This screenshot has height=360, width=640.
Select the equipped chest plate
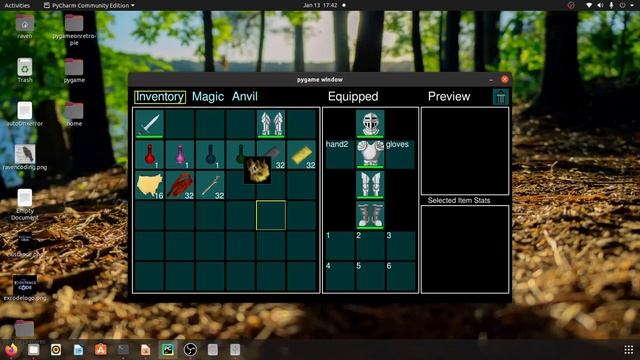click(x=370, y=154)
